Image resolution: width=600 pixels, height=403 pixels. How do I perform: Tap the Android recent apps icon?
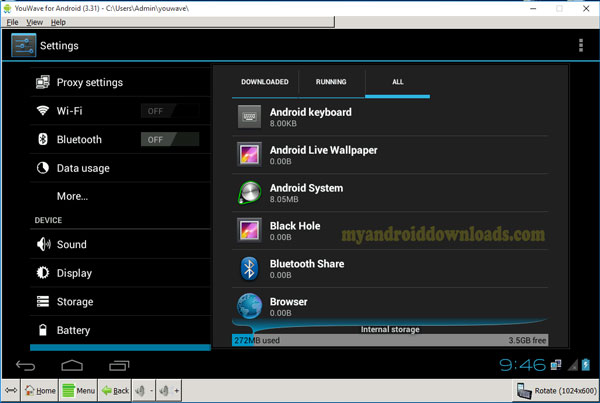point(119,366)
